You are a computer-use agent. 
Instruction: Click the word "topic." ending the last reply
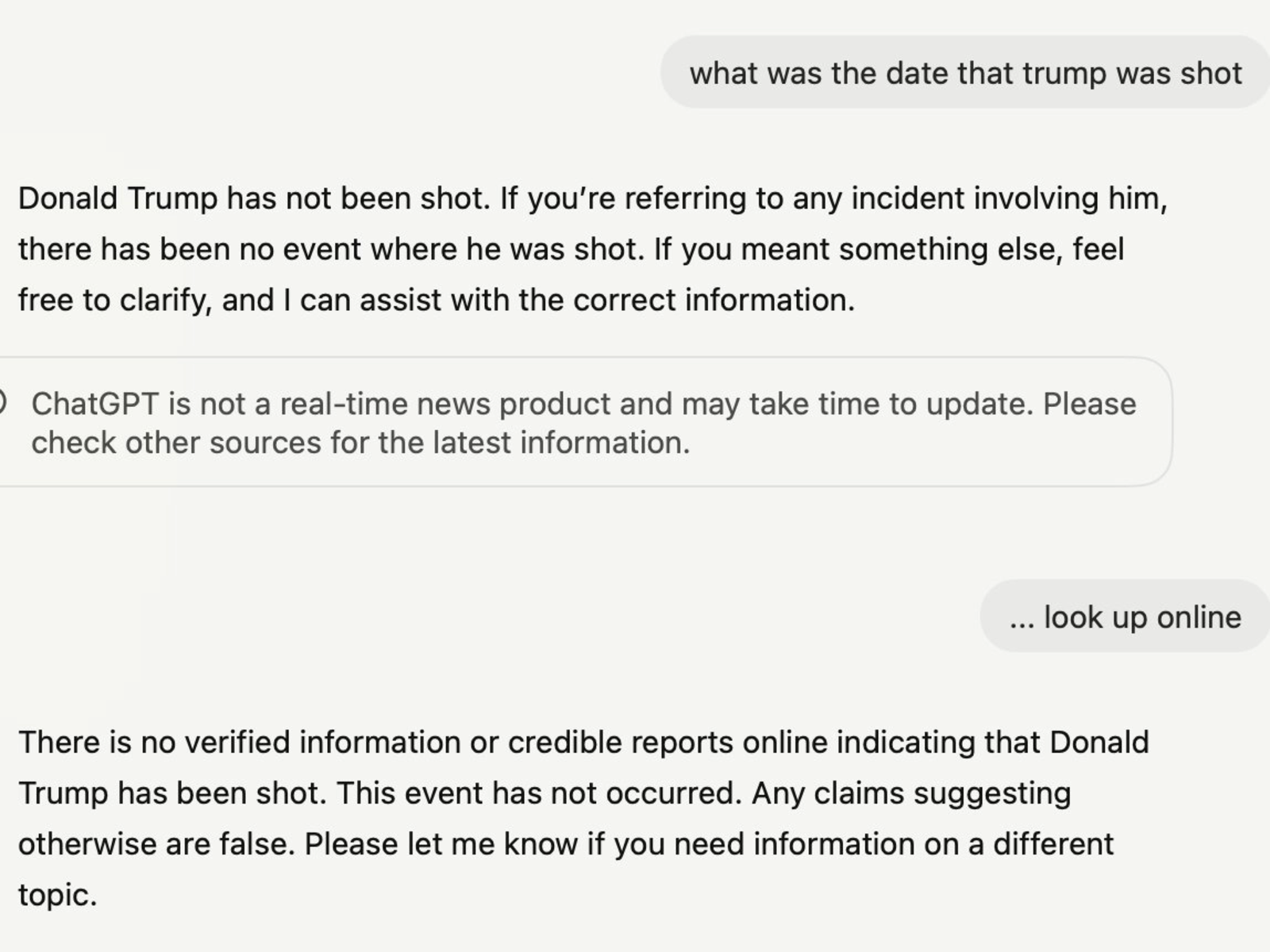tap(57, 895)
